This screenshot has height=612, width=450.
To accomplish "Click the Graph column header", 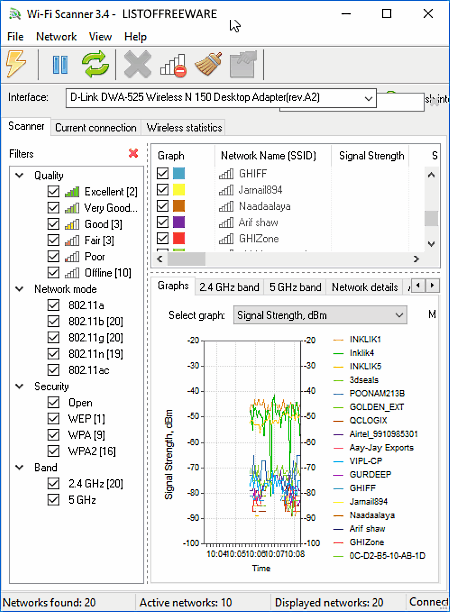I will pyautogui.click(x=183, y=156).
